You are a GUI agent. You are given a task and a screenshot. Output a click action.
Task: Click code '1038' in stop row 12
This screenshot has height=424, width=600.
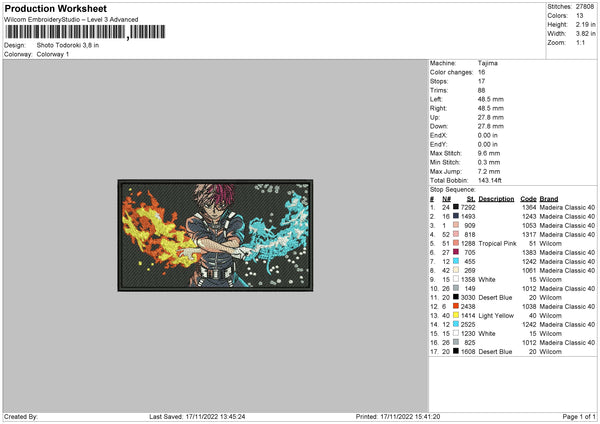529,307
